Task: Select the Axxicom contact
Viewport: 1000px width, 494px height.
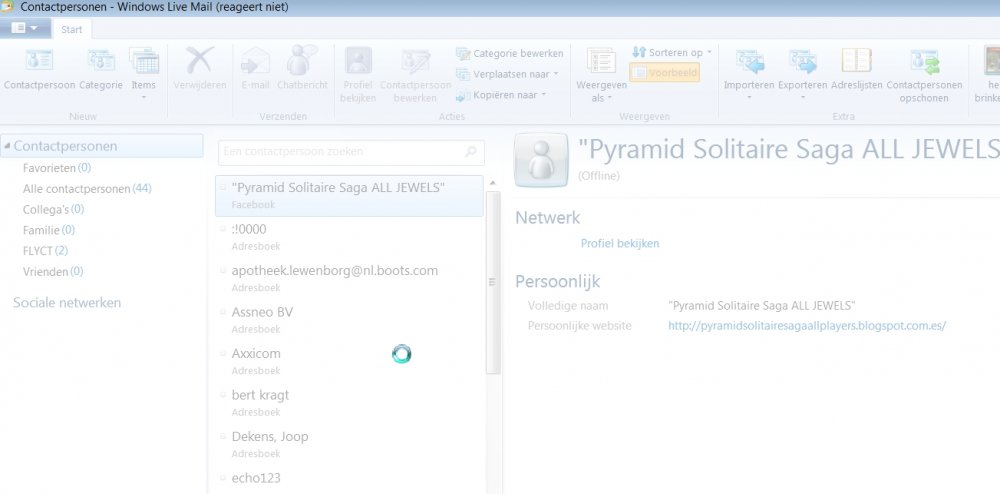Action: pos(349,361)
